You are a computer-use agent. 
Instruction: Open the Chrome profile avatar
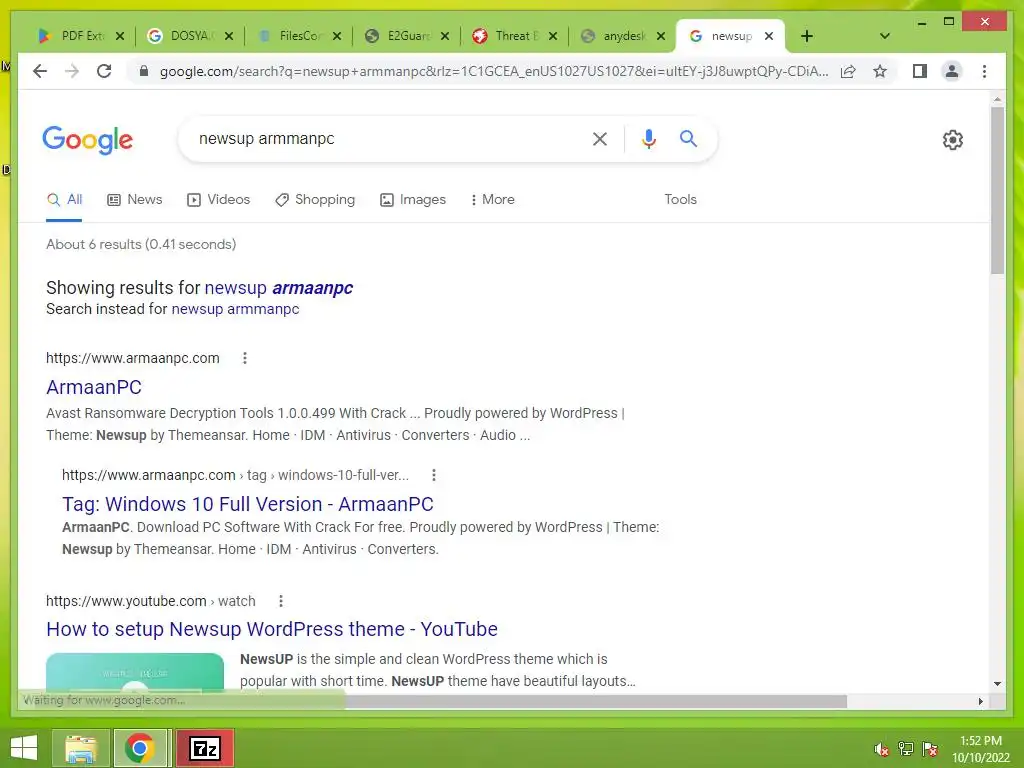point(952,71)
